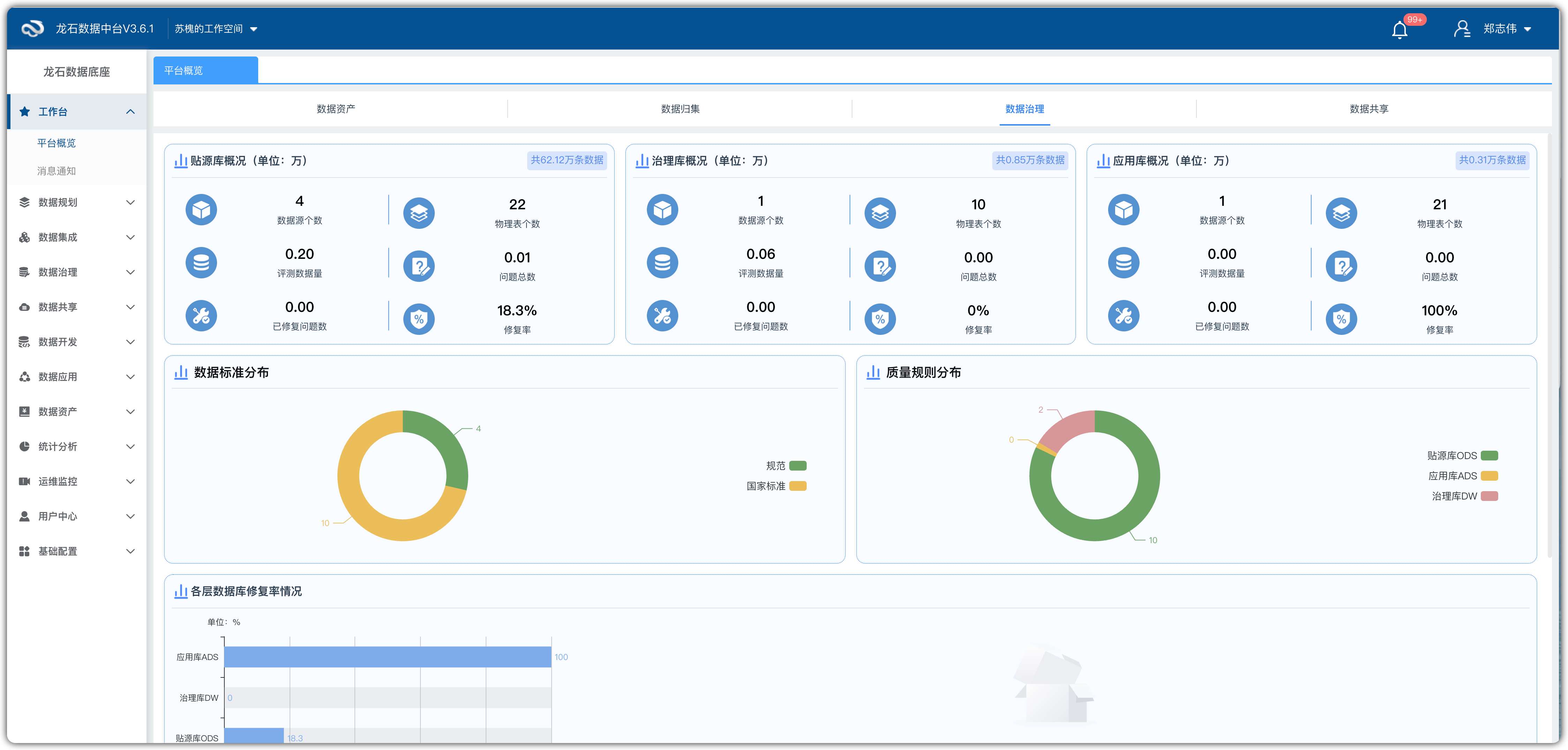
Task: Click 治理库 物理表个数 layers icon
Action: 880,213
